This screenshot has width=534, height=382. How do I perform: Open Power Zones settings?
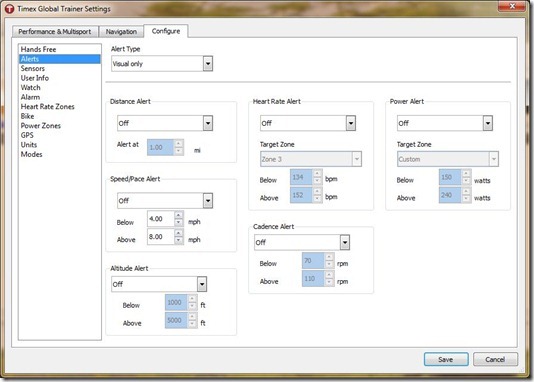[60, 126]
